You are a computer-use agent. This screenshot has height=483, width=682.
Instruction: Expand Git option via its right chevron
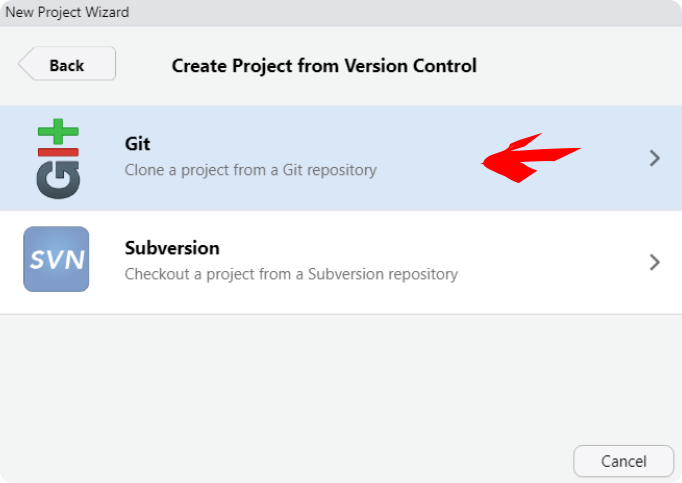pyautogui.click(x=655, y=158)
